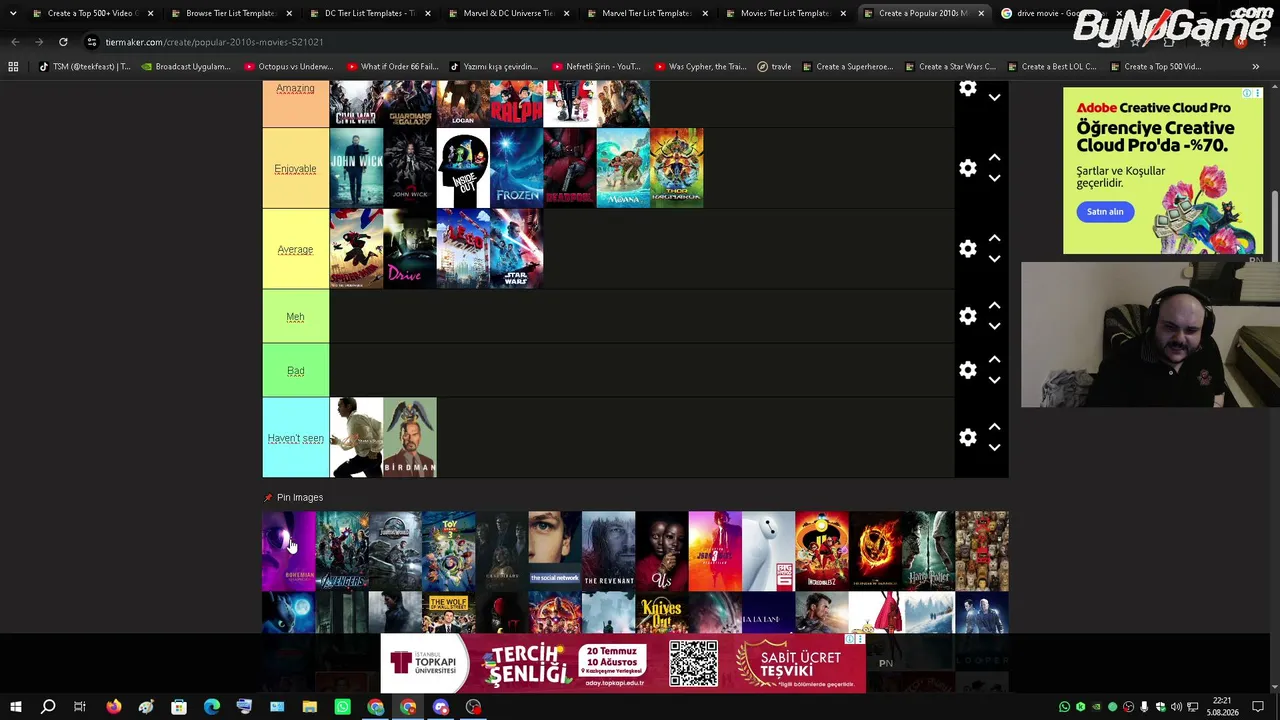Image resolution: width=1280 pixels, height=720 pixels.
Task: Open Firefox from the taskbar
Action: click(113, 707)
